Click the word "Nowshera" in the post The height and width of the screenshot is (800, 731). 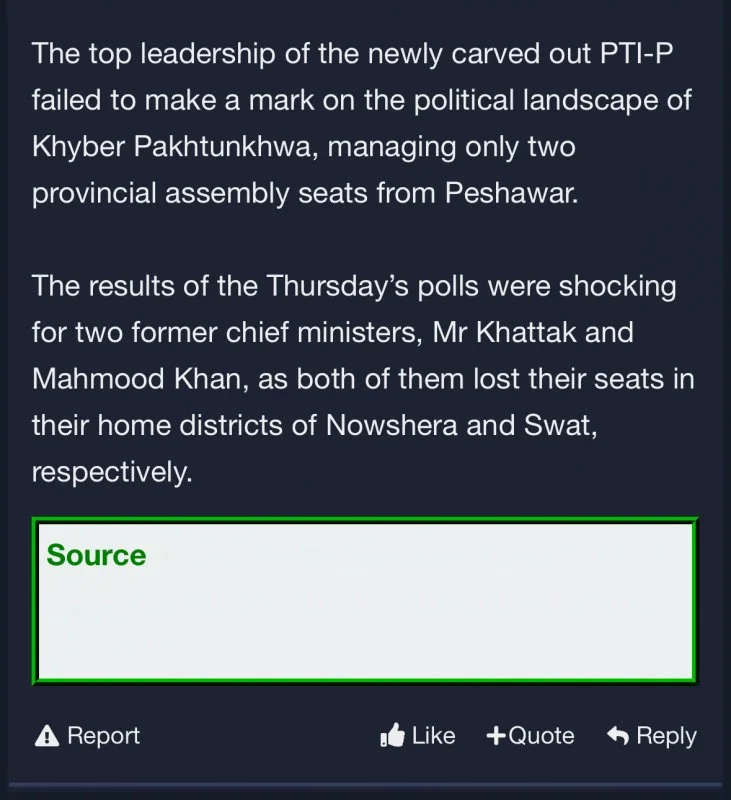coord(390,425)
